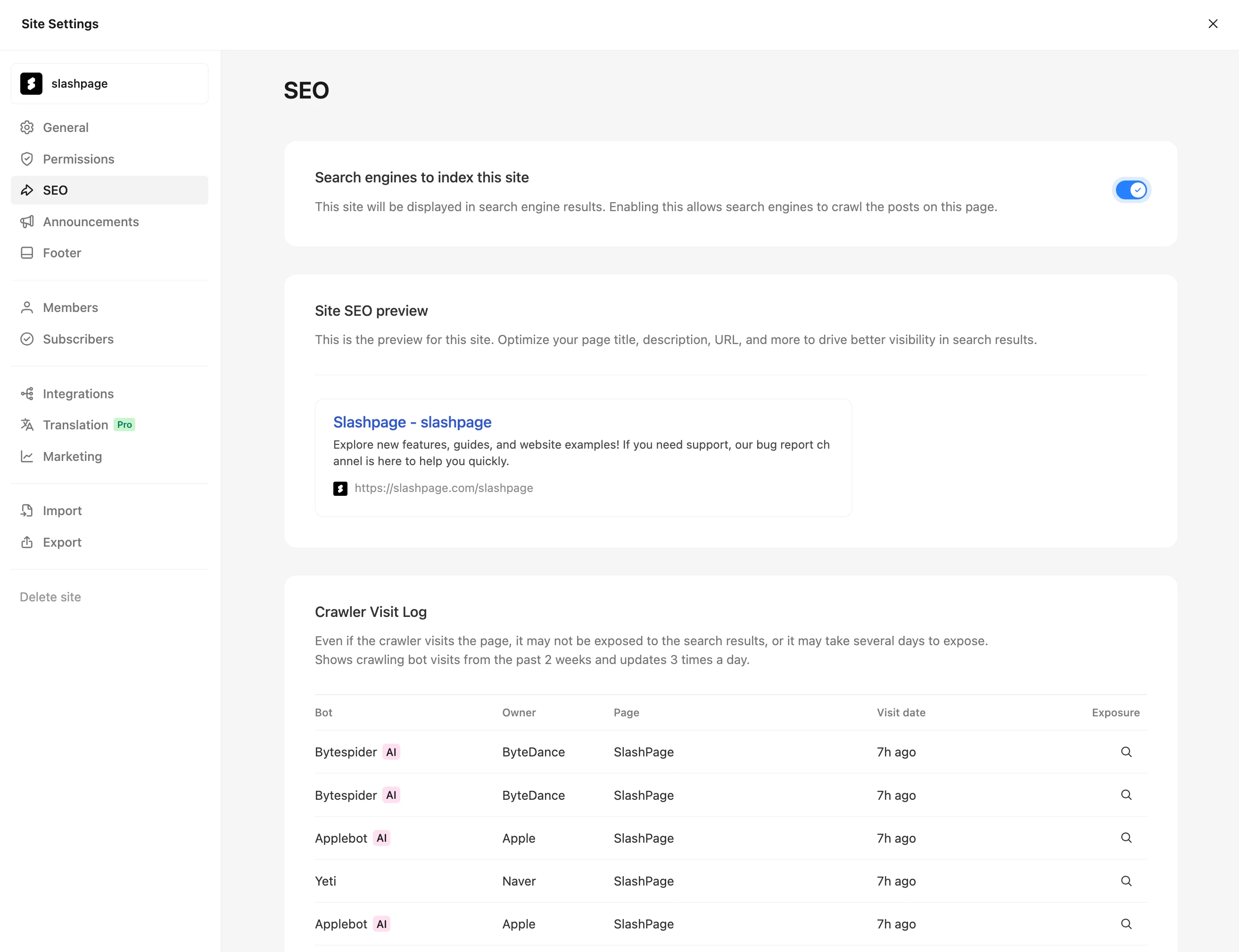
Task: Click the Integrations nodes icon
Action: pos(27,394)
